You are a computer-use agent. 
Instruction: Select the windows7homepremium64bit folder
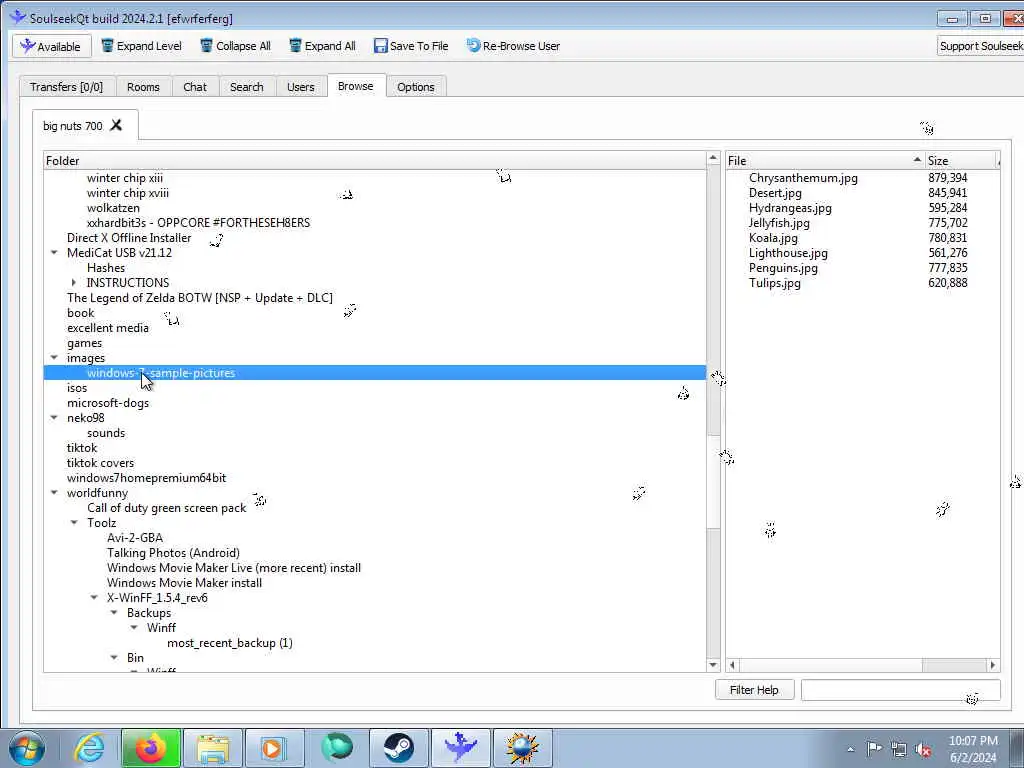pos(146,478)
